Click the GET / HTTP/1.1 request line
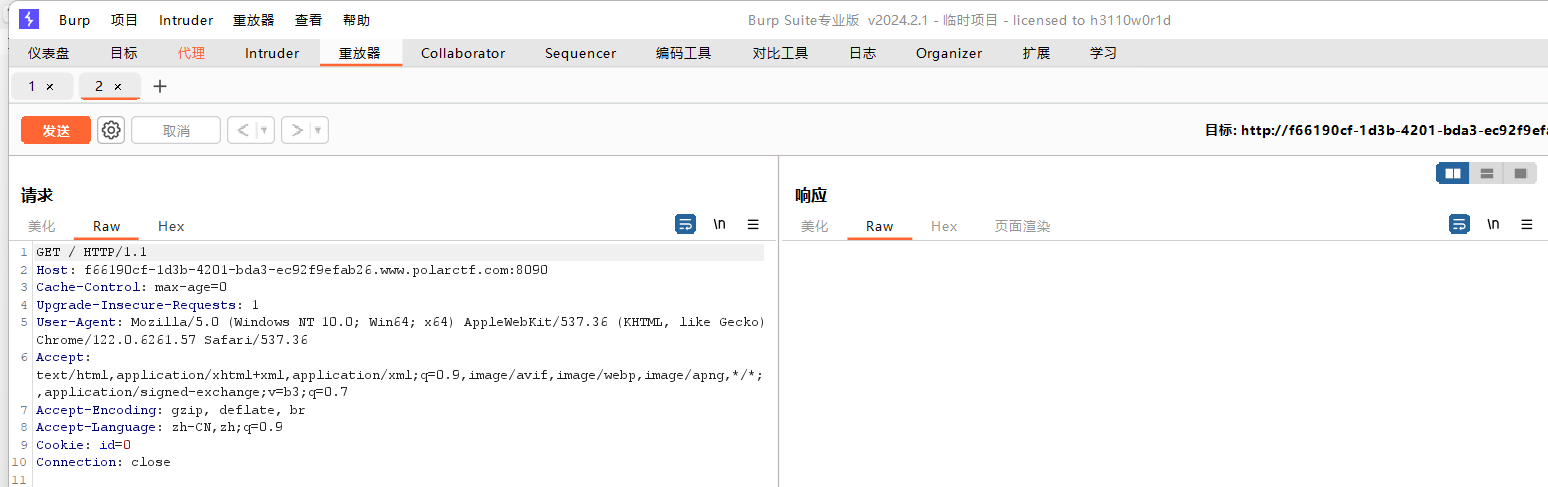1548x487 pixels. [x=91, y=252]
